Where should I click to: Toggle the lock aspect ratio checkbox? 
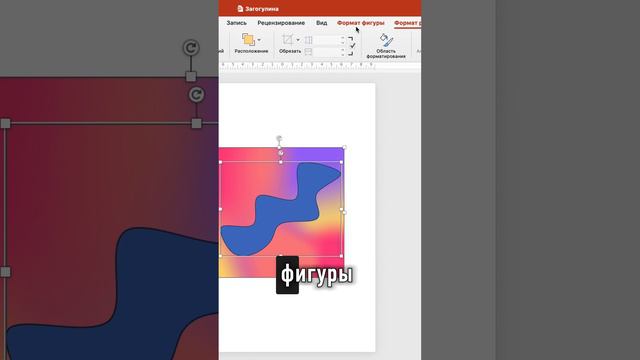pyautogui.click(x=352, y=46)
